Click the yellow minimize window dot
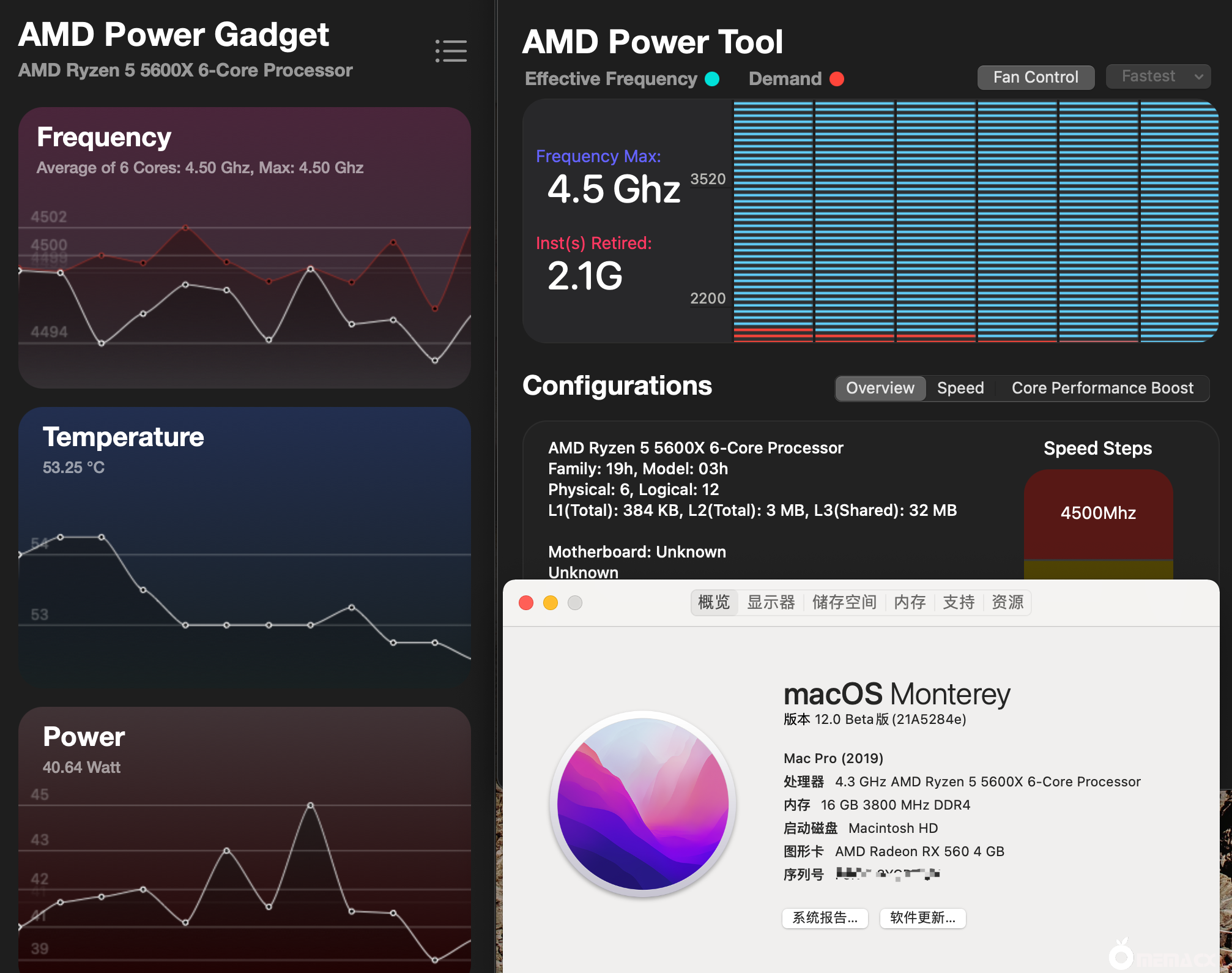 [x=551, y=603]
